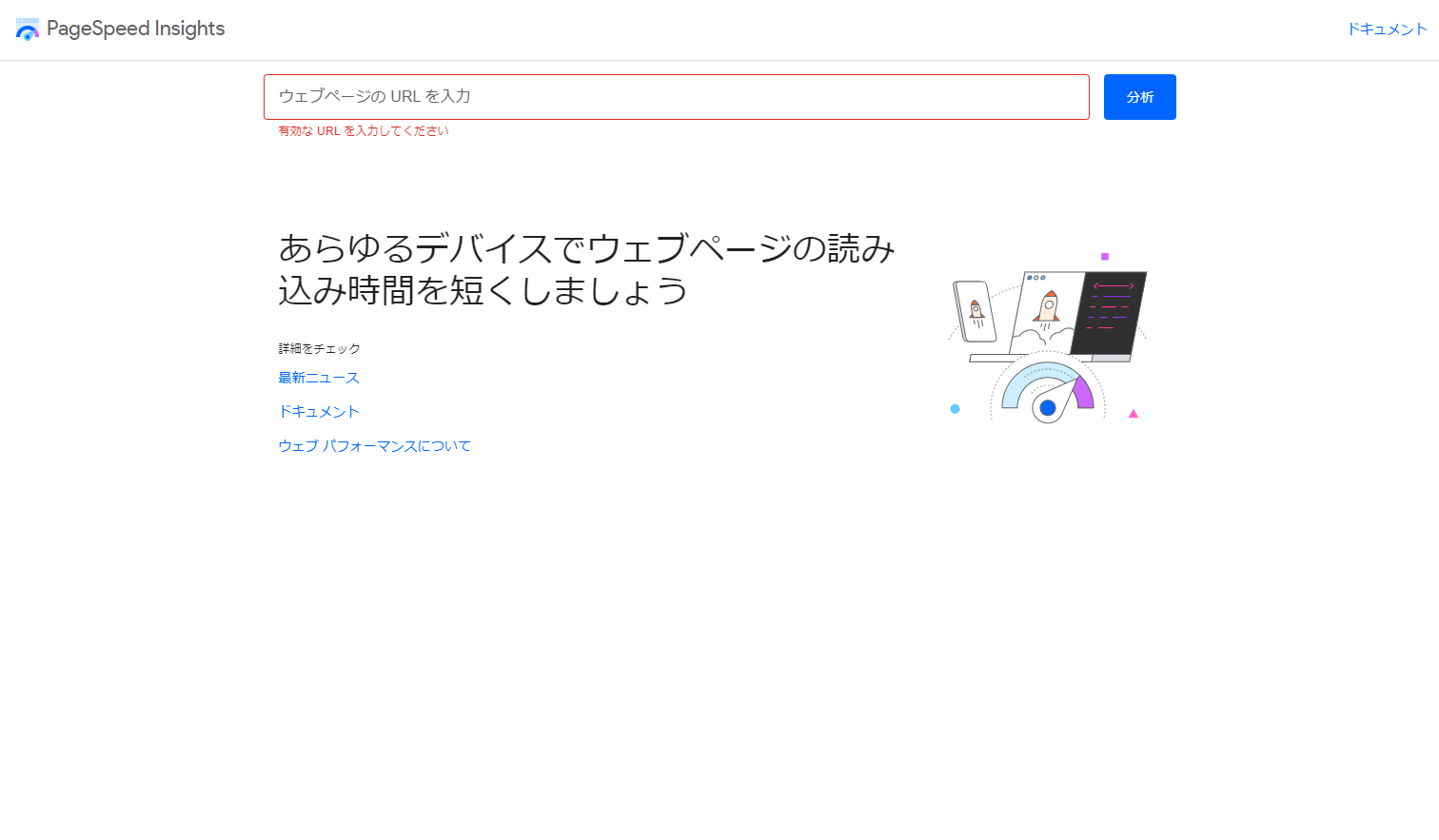
Task: Click the rocket speedometer illustration
Action: (1047, 338)
